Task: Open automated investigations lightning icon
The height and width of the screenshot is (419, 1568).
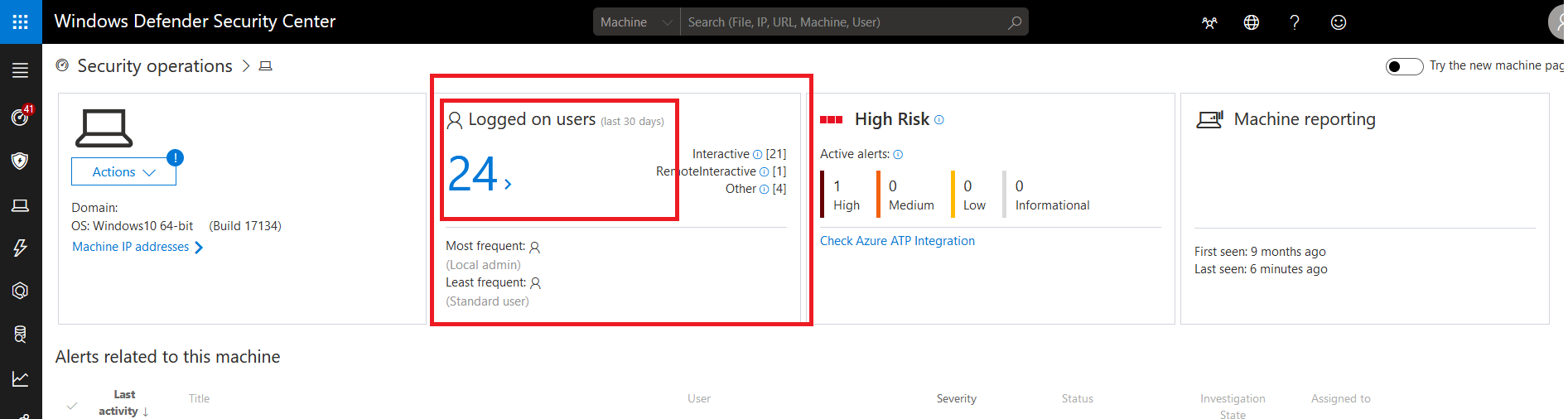Action: 21,248
